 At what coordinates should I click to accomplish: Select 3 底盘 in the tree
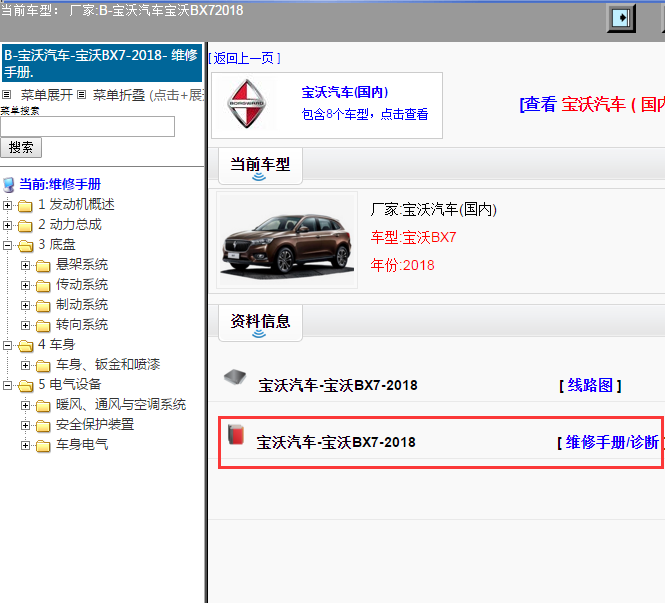(57, 244)
